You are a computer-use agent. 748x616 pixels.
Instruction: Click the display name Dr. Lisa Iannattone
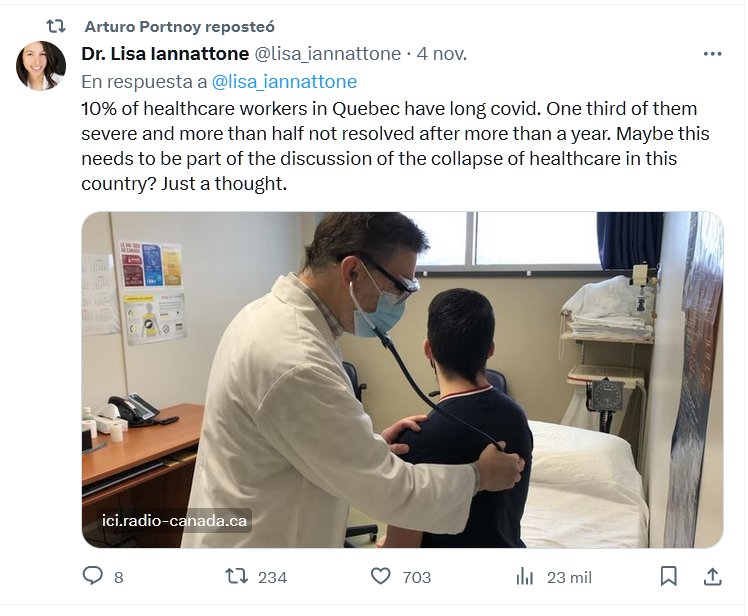165,53
